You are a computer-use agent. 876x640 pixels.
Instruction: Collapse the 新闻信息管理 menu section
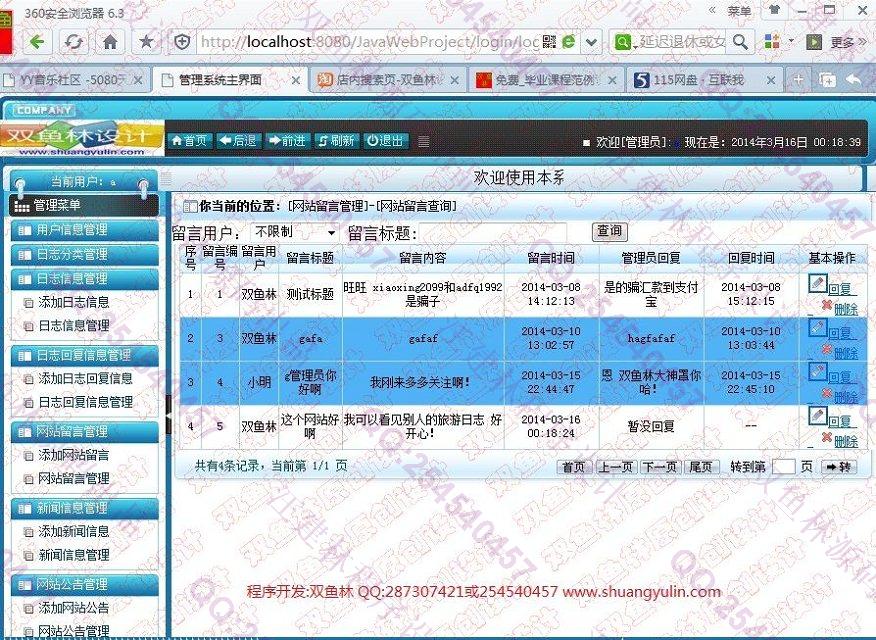pos(84,508)
